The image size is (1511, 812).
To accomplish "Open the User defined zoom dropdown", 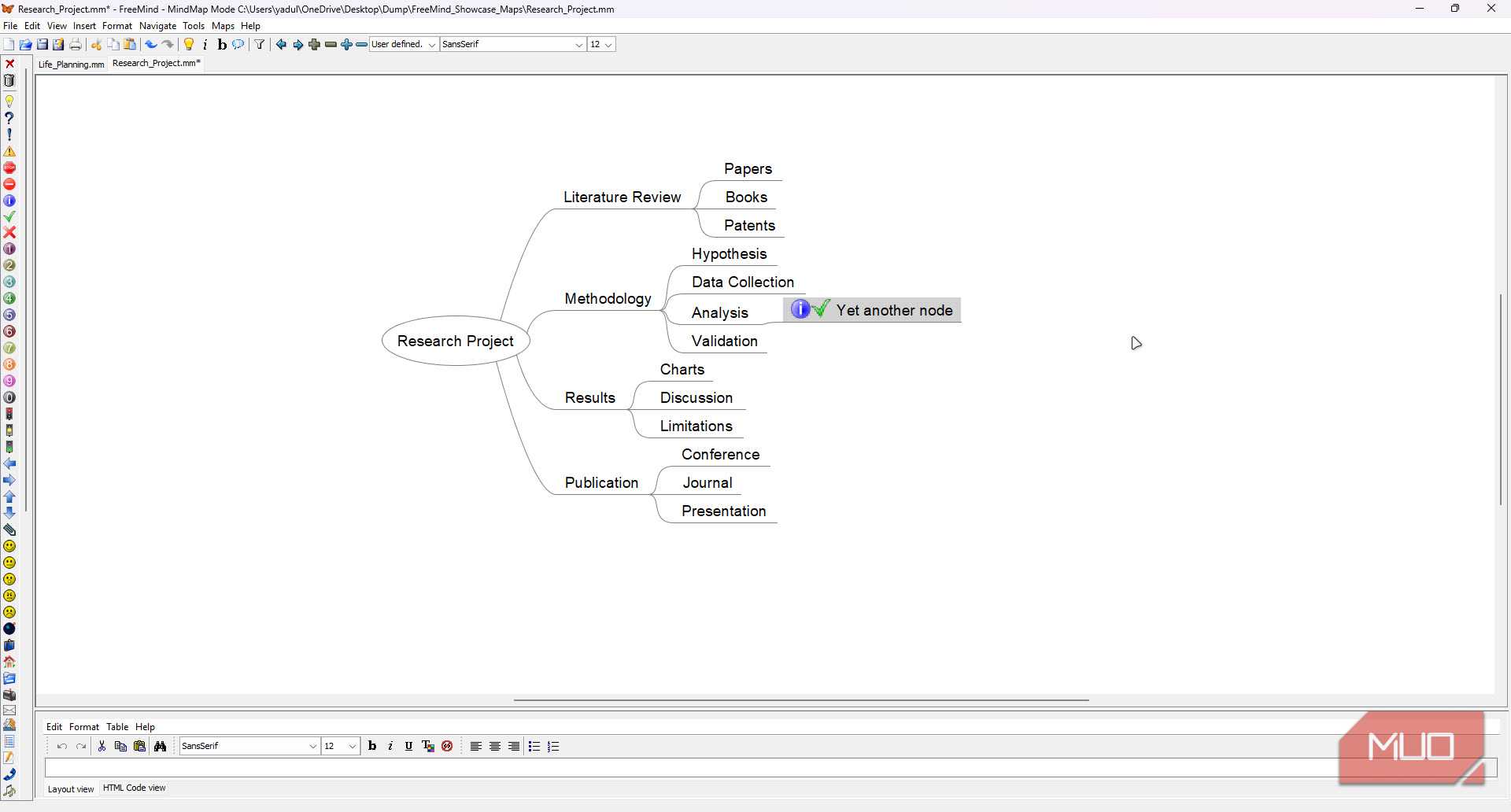I will (404, 45).
